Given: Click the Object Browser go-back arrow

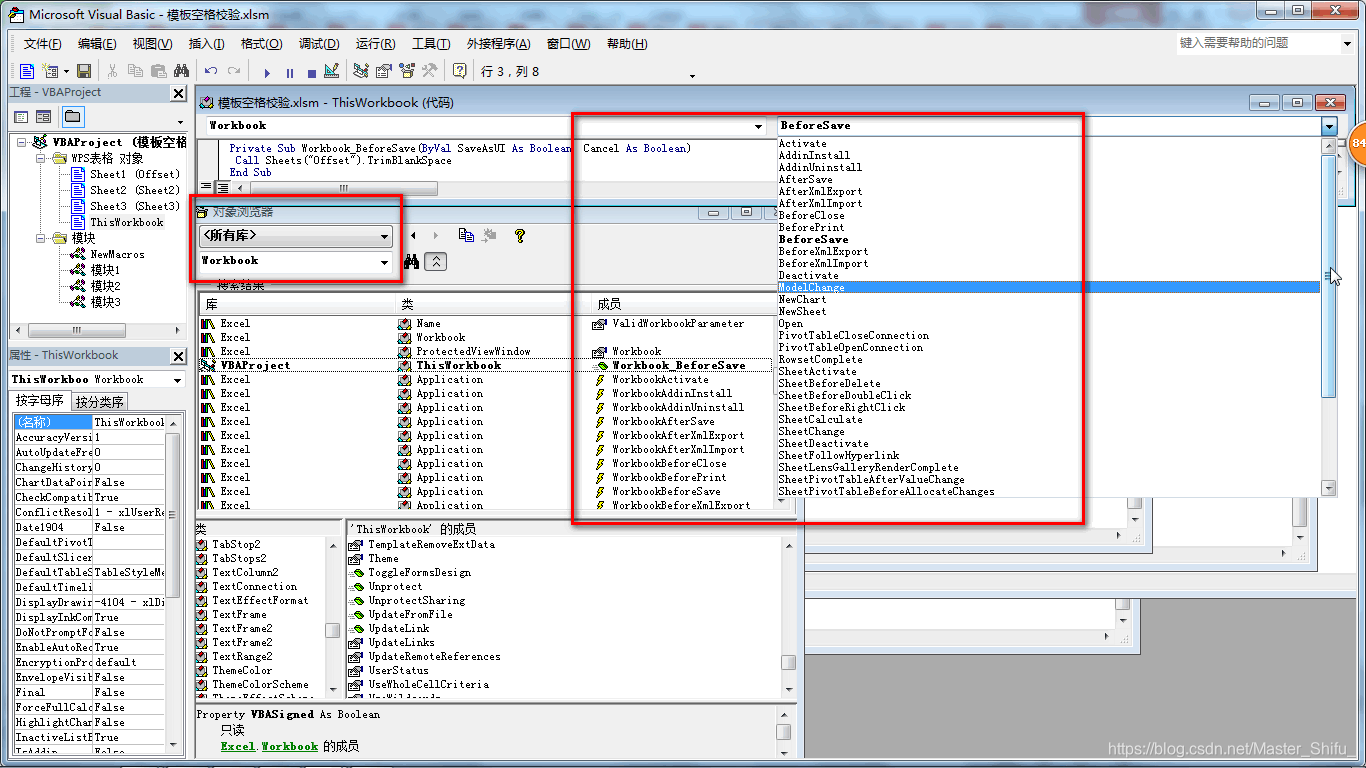Looking at the screenshot, I should (x=413, y=235).
